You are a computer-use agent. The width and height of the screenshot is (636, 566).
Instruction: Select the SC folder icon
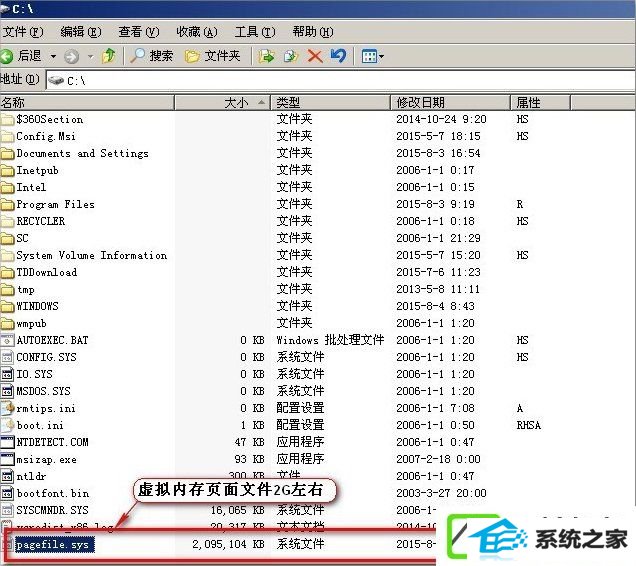point(7,239)
